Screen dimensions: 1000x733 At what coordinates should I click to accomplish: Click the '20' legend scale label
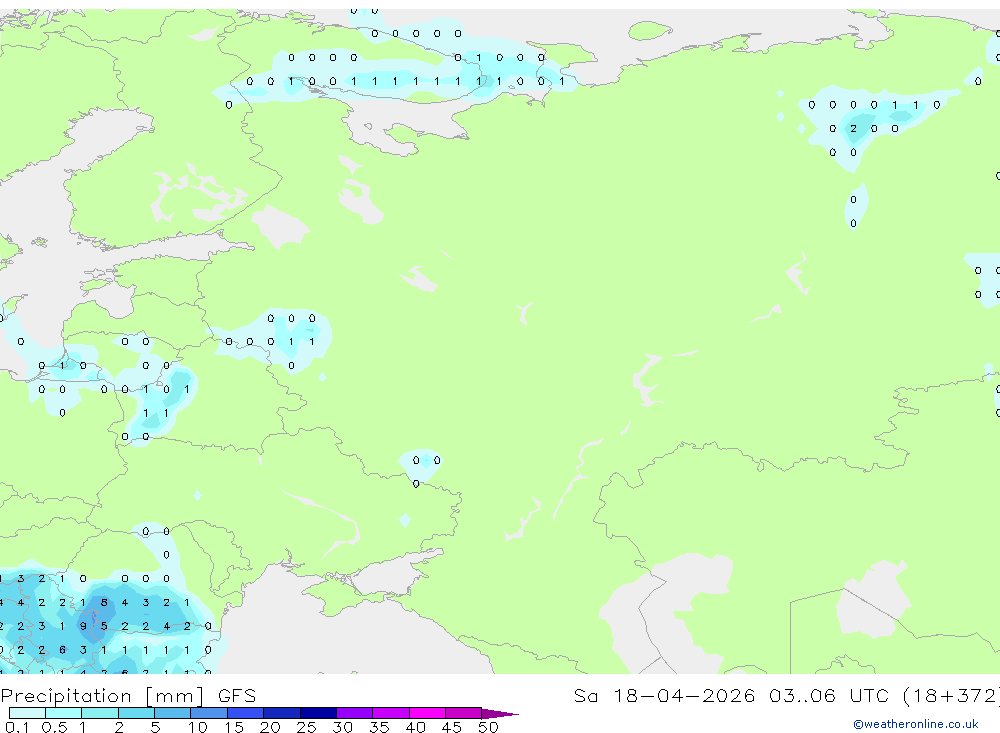tap(270, 727)
